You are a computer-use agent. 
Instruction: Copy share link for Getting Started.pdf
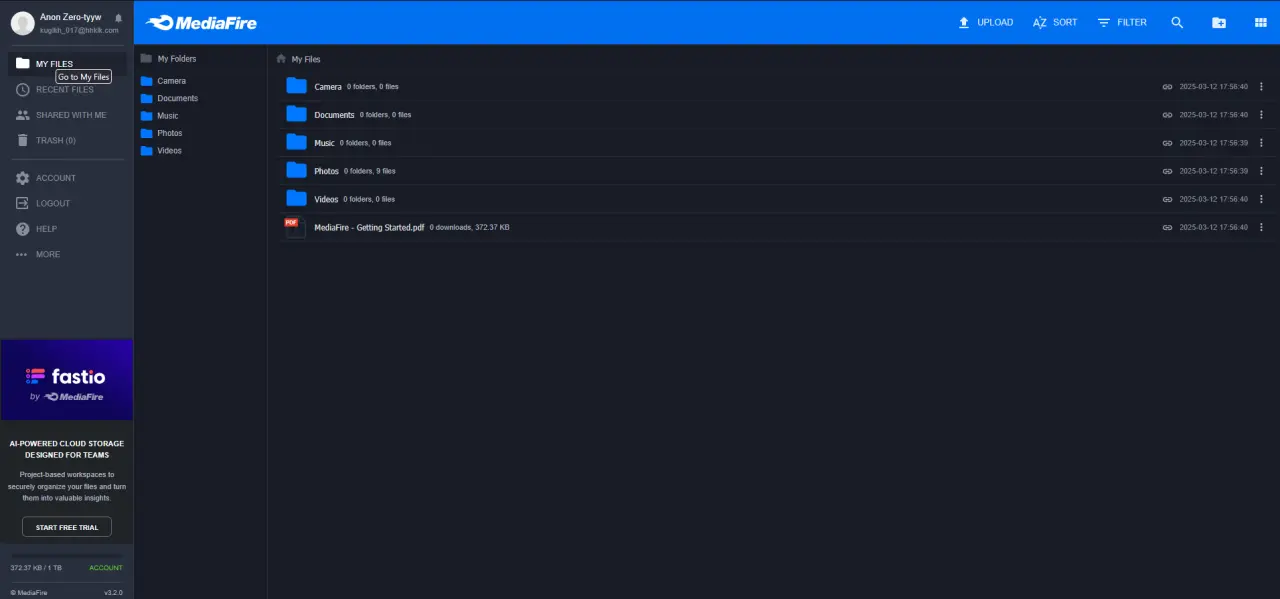click(x=1167, y=227)
